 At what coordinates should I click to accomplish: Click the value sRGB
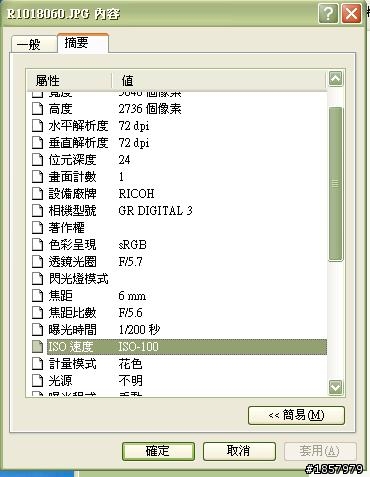click(132, 245)
